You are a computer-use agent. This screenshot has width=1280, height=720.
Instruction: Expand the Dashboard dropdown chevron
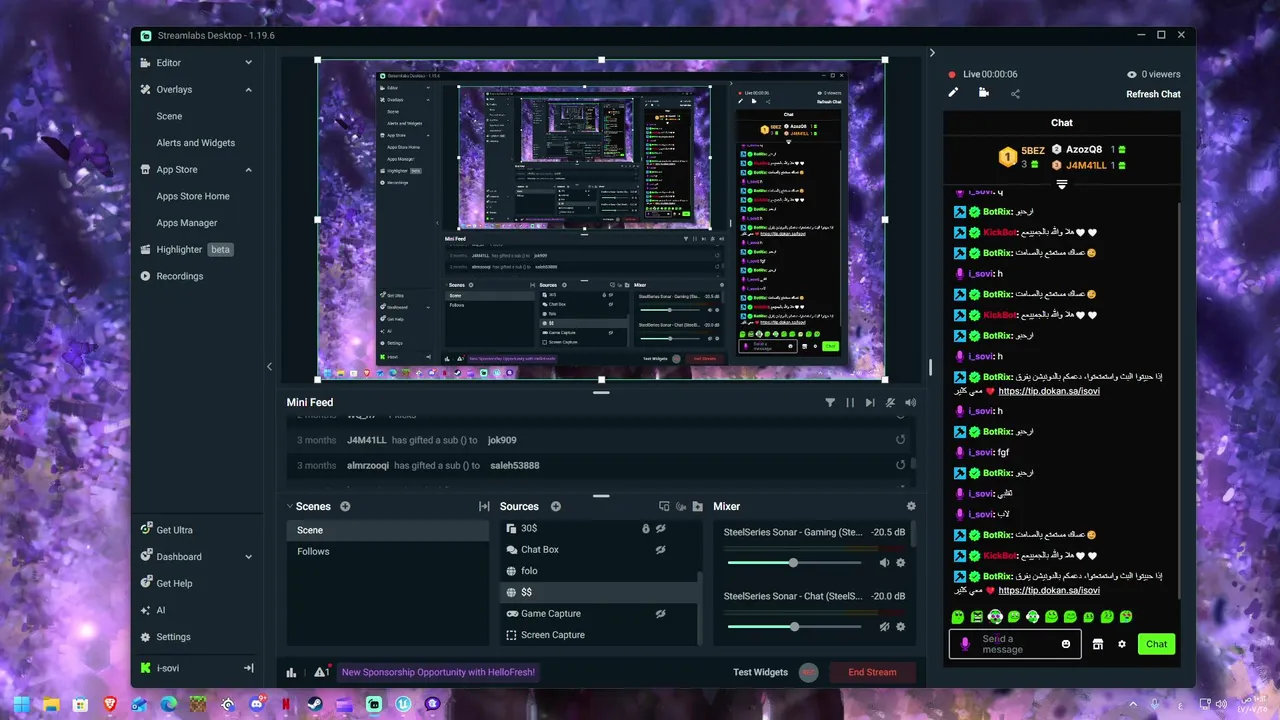[248, 557]
